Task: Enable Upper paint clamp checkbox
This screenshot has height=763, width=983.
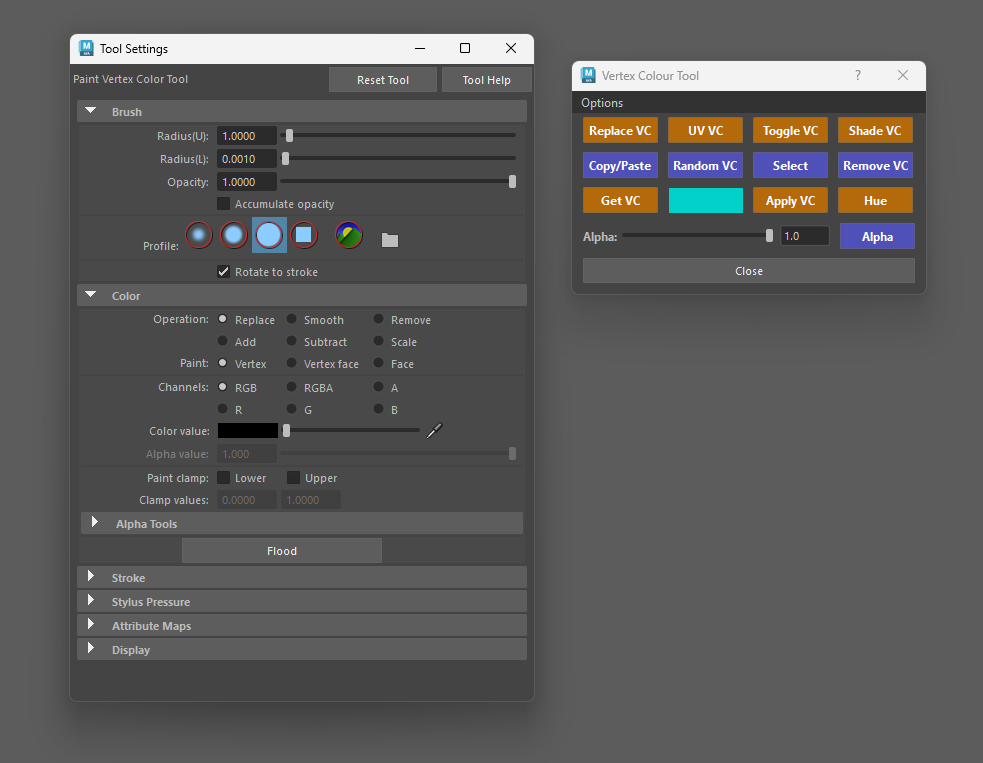Action: (293, 478)
